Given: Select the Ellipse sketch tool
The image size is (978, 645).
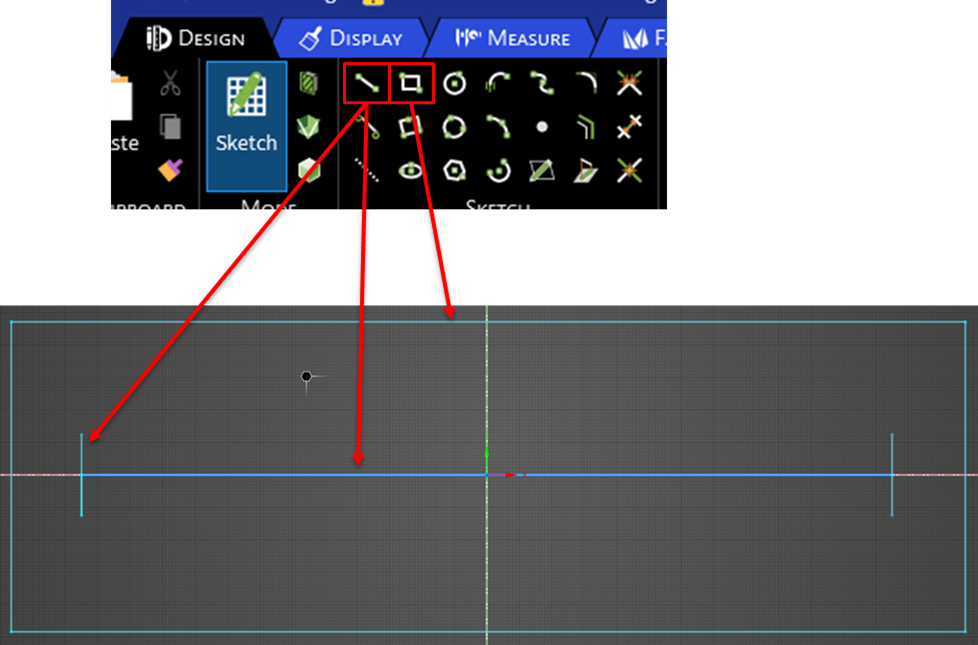Looking at the screenshot, I should [411, 170].
